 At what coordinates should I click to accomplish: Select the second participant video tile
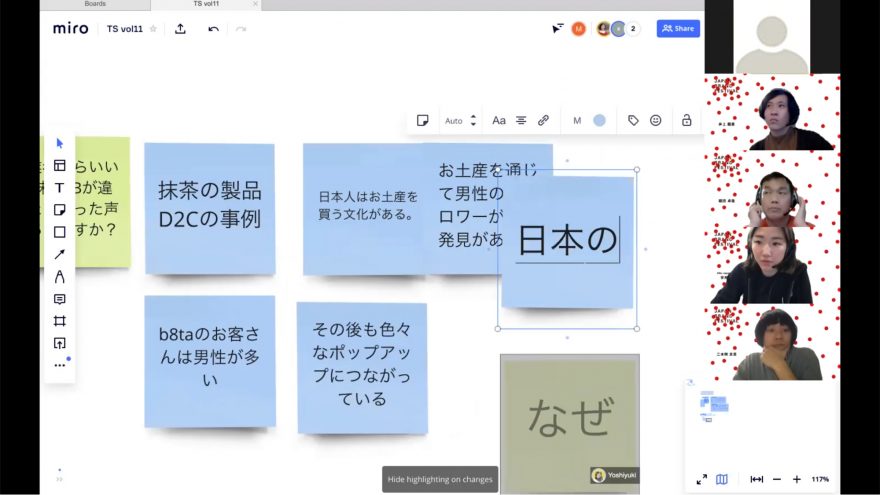[772, 112]
